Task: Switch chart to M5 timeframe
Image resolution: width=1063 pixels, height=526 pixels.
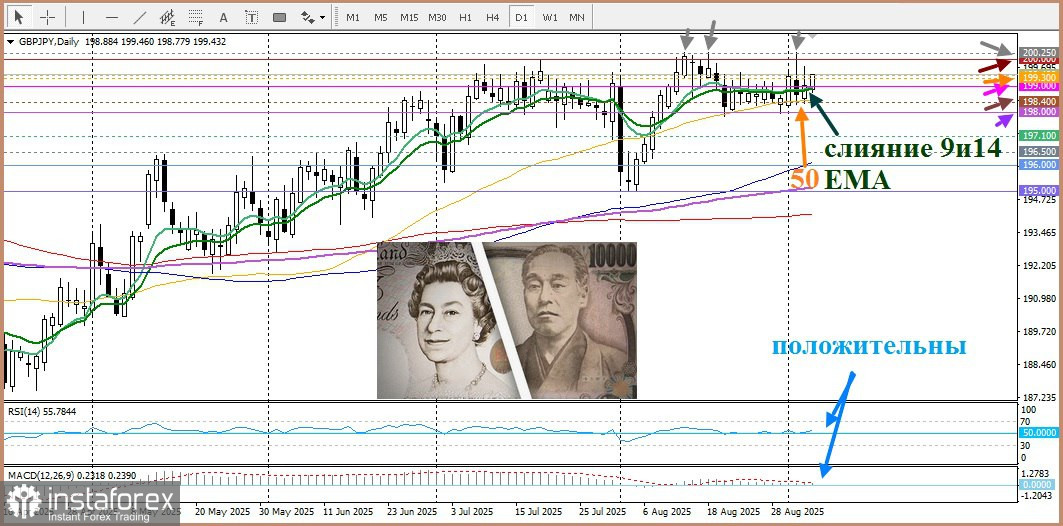Action: click(x=380, y=18)
